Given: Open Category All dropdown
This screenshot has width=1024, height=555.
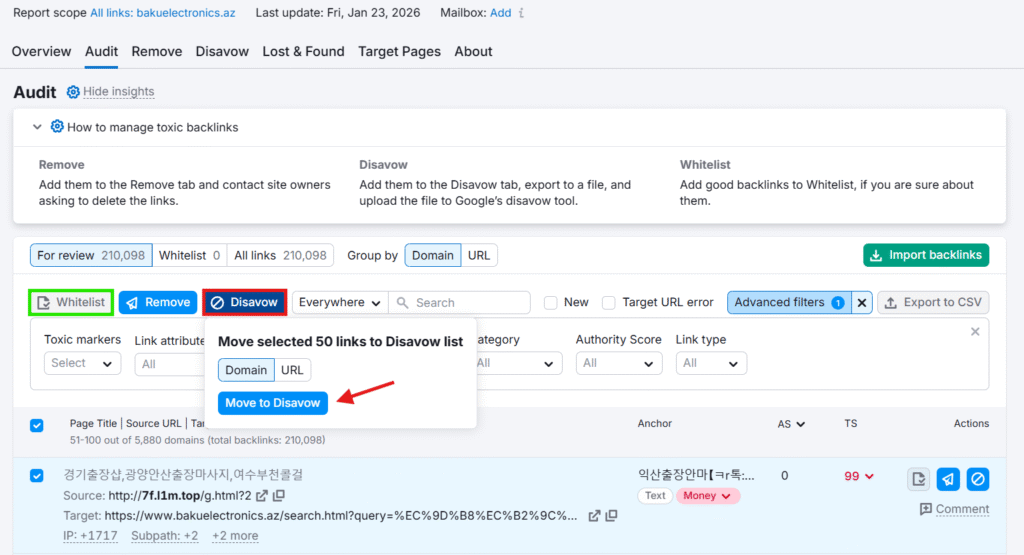Looking at the screenshot, I should coord(519,363).
